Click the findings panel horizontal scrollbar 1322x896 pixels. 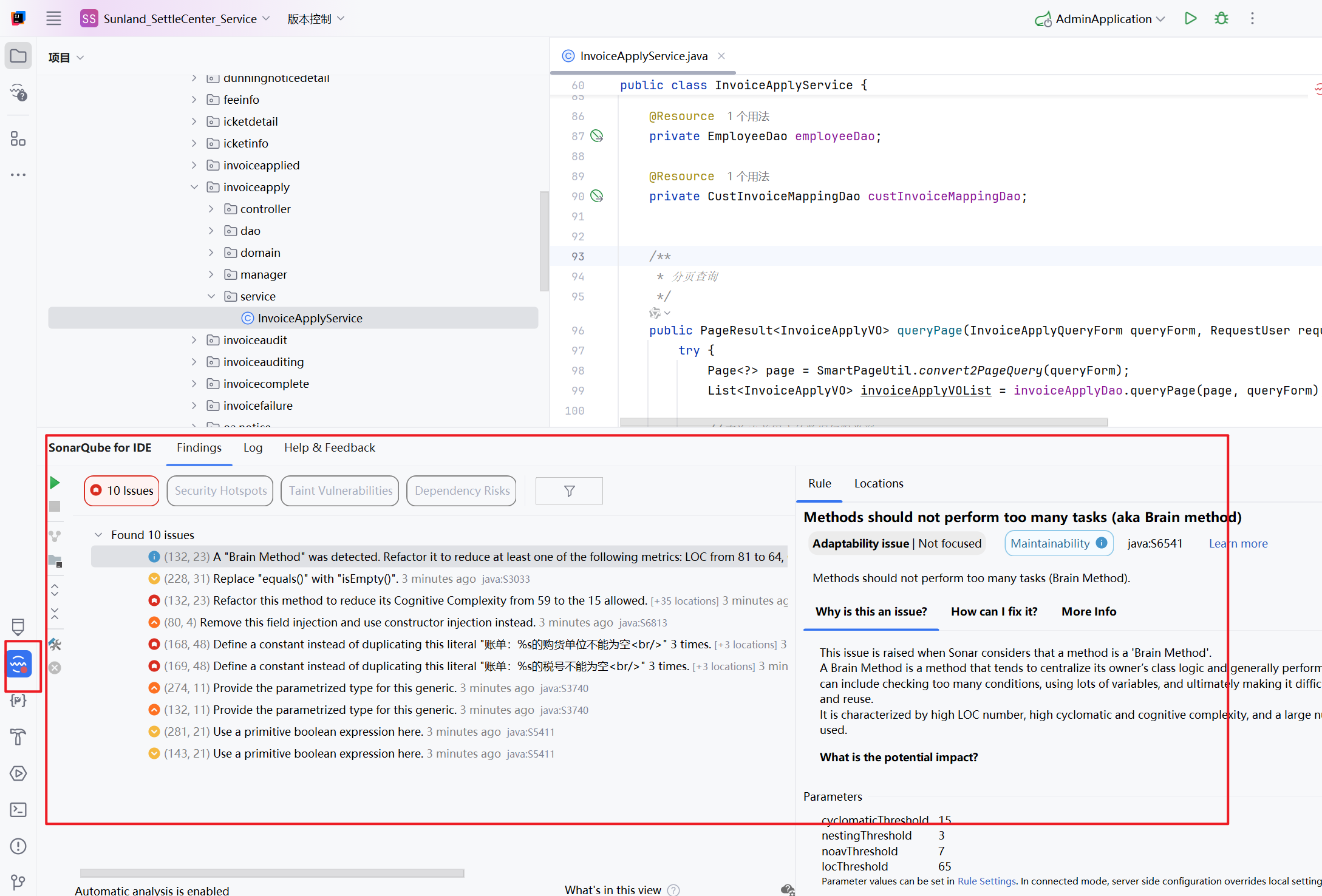coord(272,873)
